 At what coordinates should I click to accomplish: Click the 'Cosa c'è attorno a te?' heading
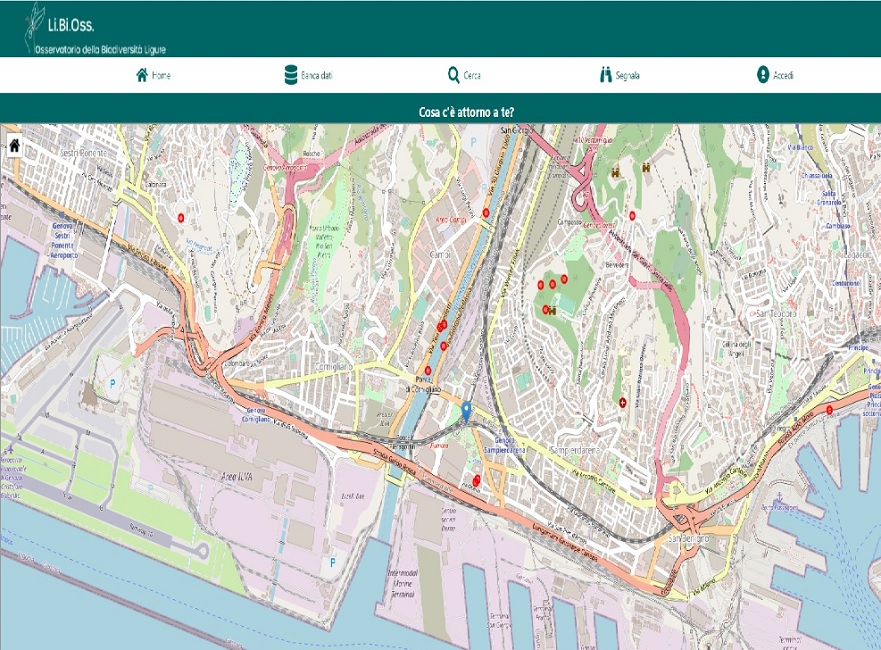click(x=466, y=112)
